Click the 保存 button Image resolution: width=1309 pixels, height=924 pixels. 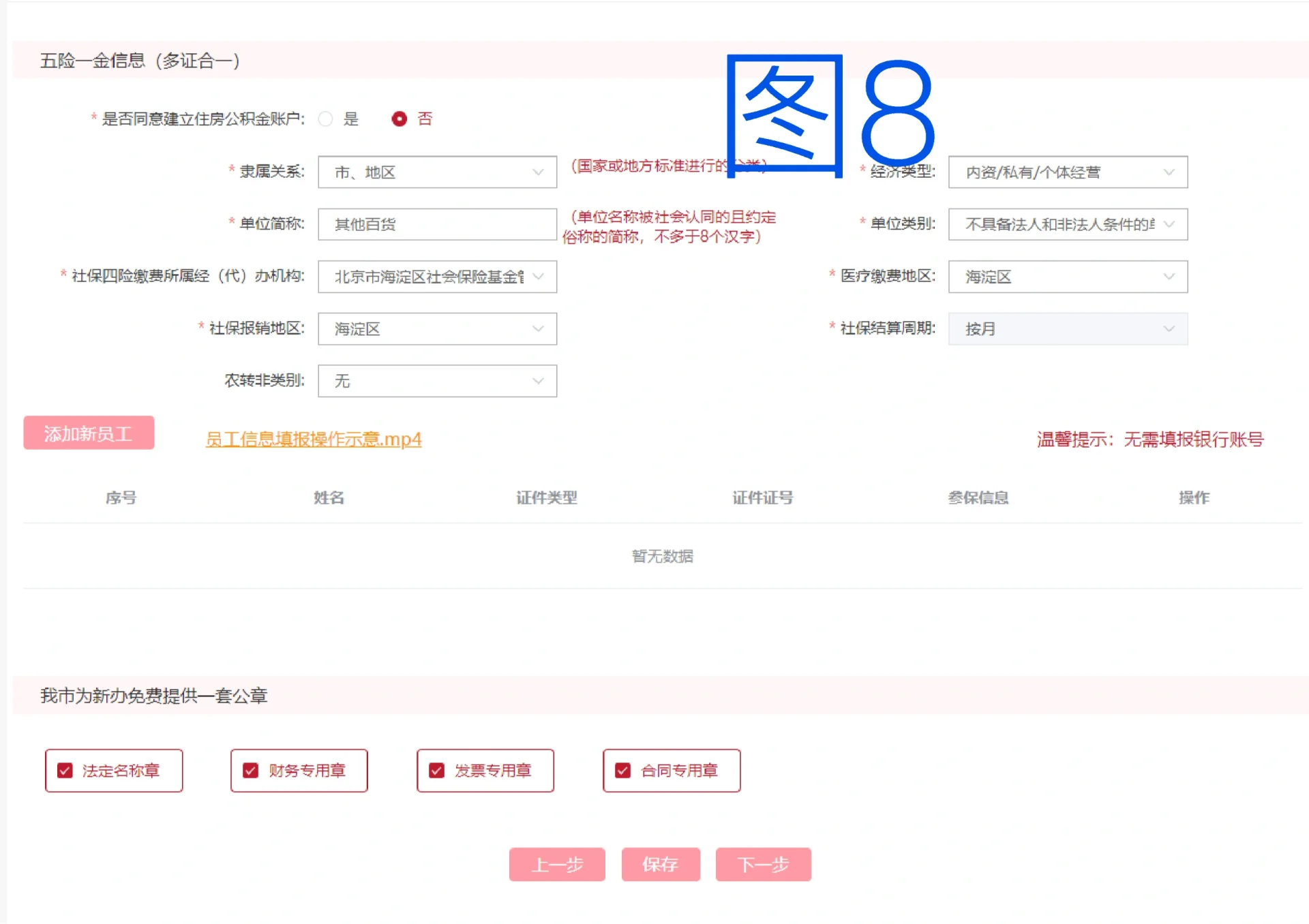(x=660, y=865)
